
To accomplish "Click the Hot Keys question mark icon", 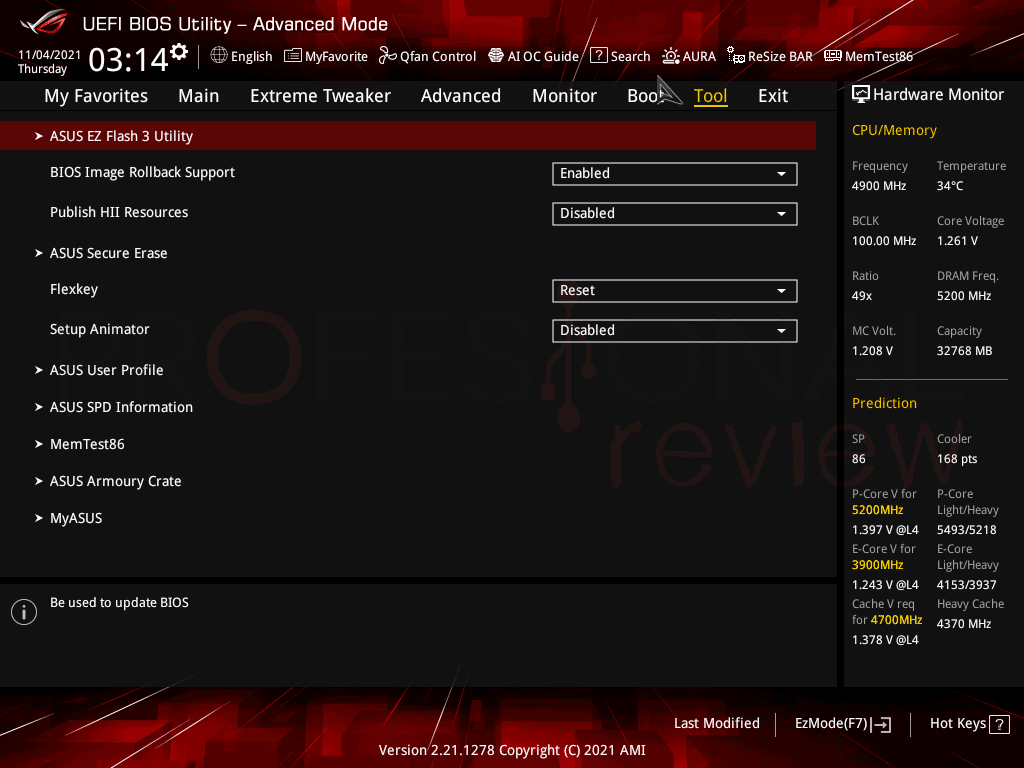I will (x=999, y=724).
